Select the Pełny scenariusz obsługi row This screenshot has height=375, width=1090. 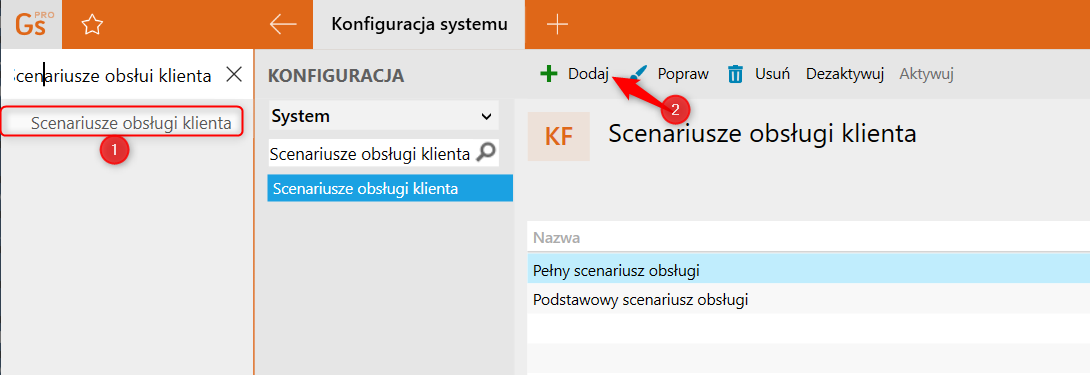tap(808, 269)
